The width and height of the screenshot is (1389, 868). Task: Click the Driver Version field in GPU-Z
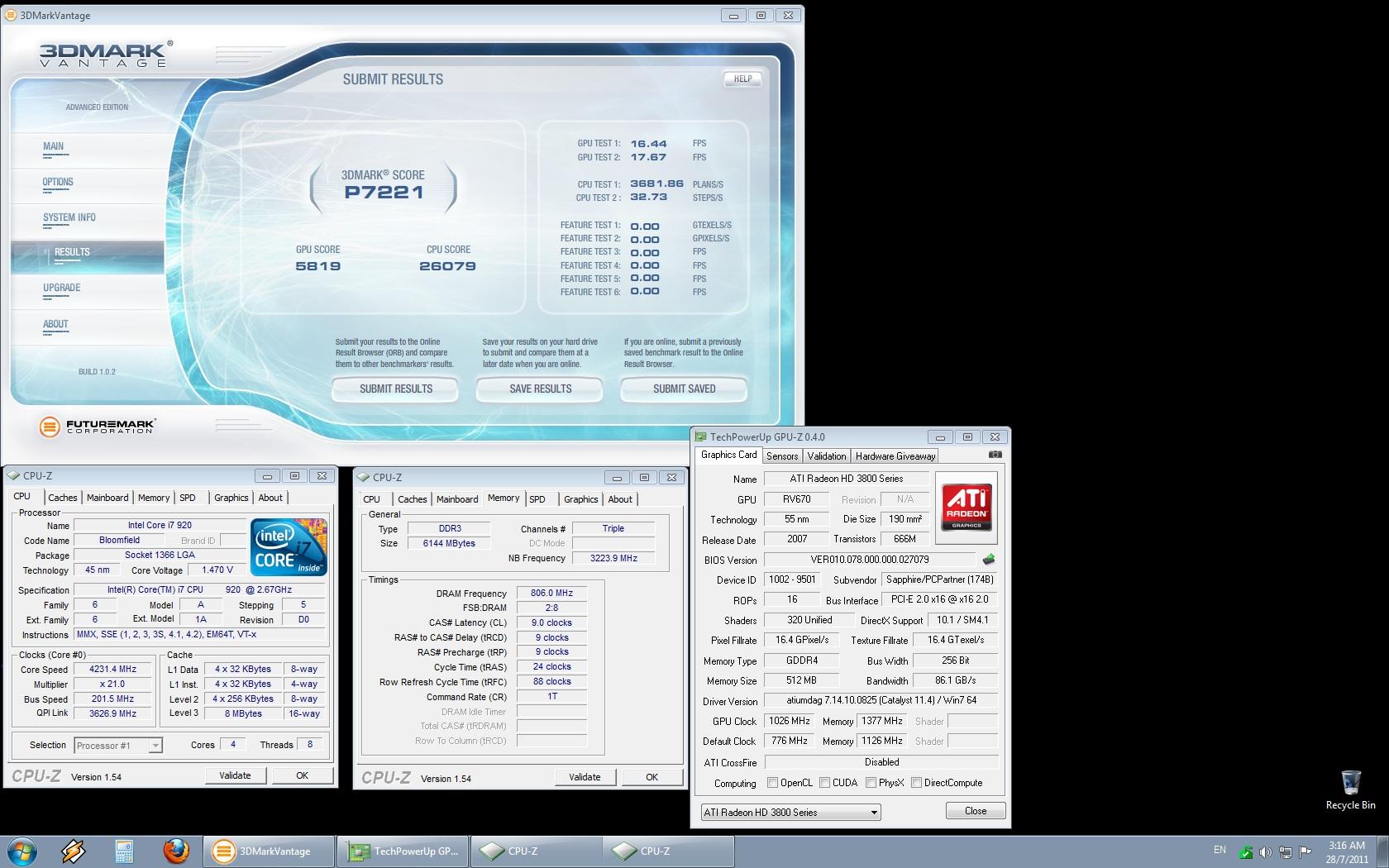881,700
